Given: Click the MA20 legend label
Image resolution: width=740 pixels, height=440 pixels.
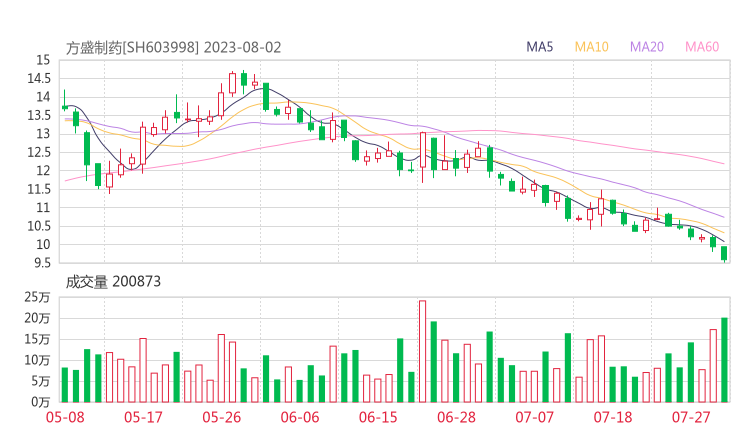Looking at the screenshot, I should pos(647,47).
